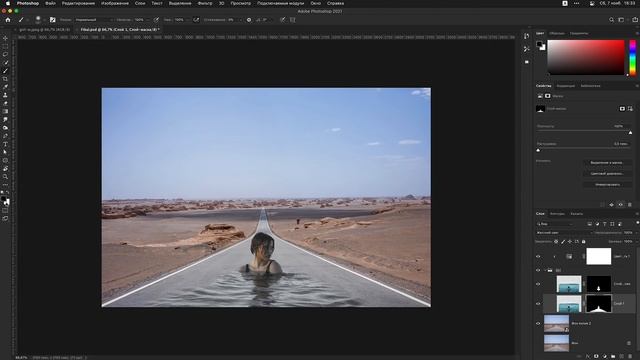640x360 pixels.
Task: Click Выделение и маска button
Action: pyautogui.click(x=607, y=163)
